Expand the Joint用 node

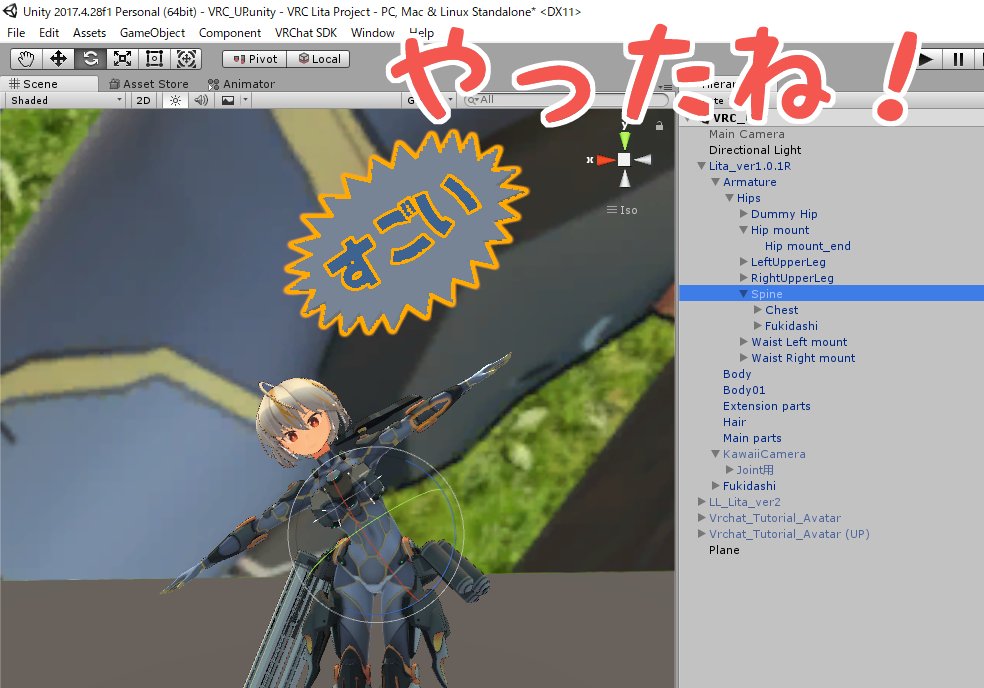pyautogui.click(x=729, y=470)
